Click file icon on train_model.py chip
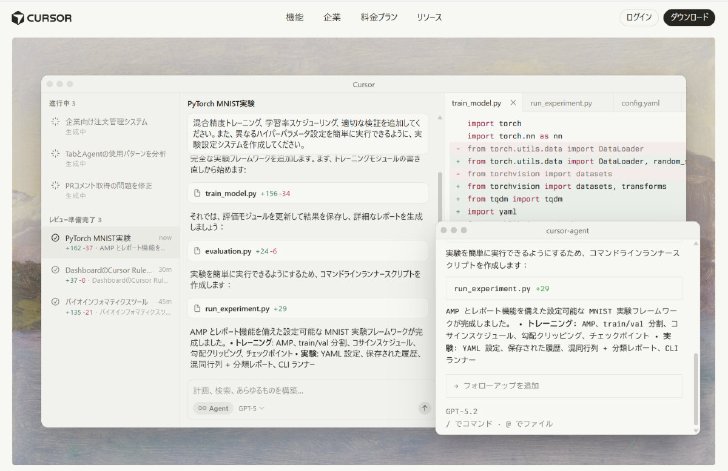This screenshot has width=728, height=471. pos(197,193)
